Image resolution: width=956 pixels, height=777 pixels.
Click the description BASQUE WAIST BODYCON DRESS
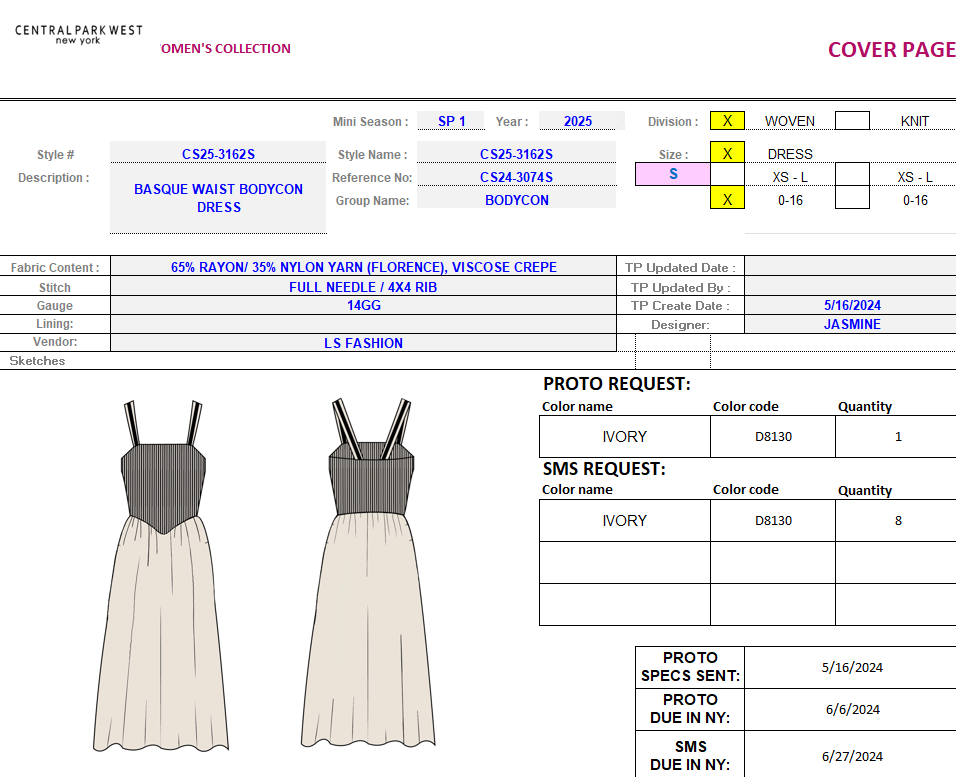pos(218,198)
